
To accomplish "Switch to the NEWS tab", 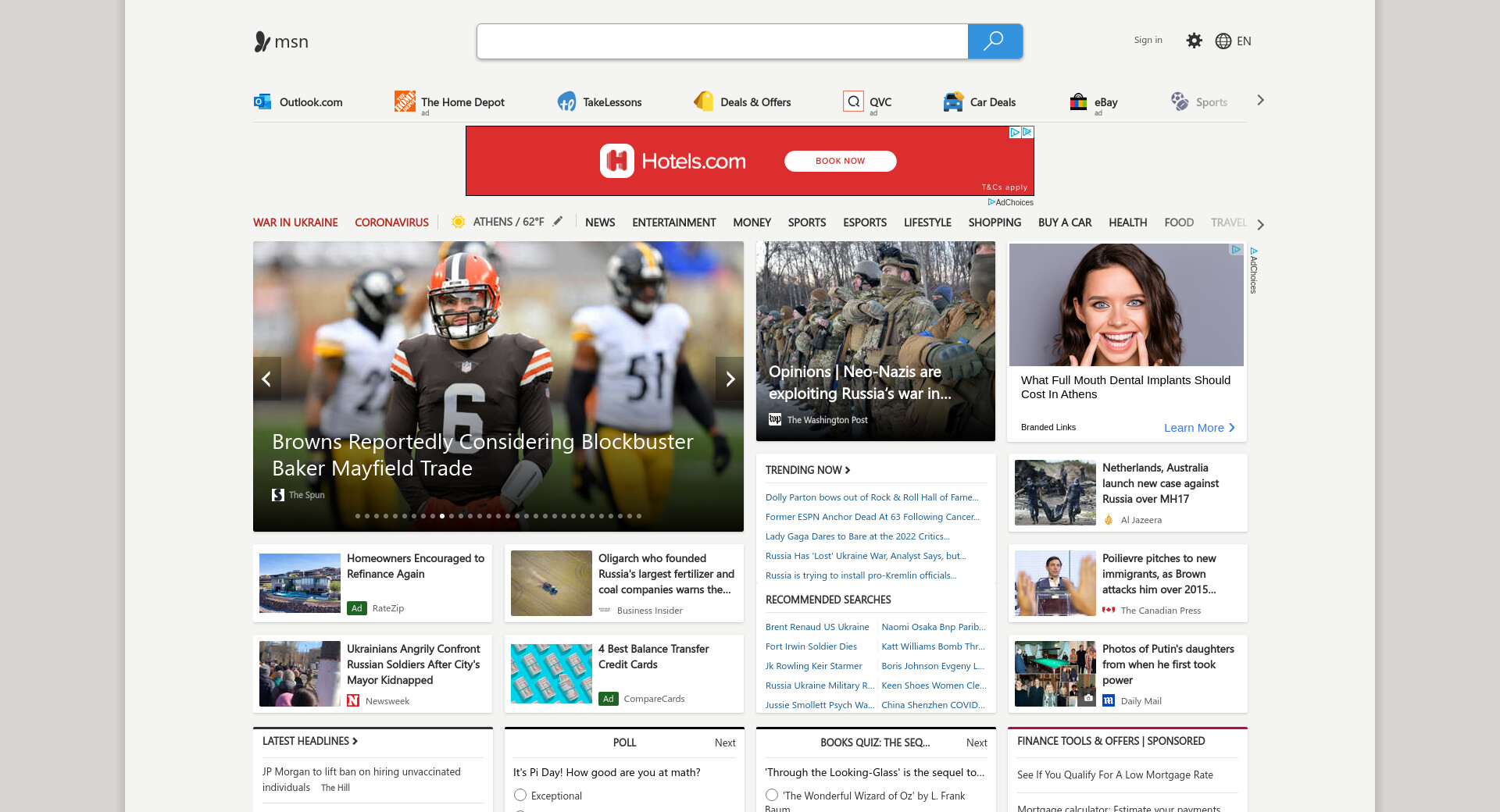I will [600, 223].
